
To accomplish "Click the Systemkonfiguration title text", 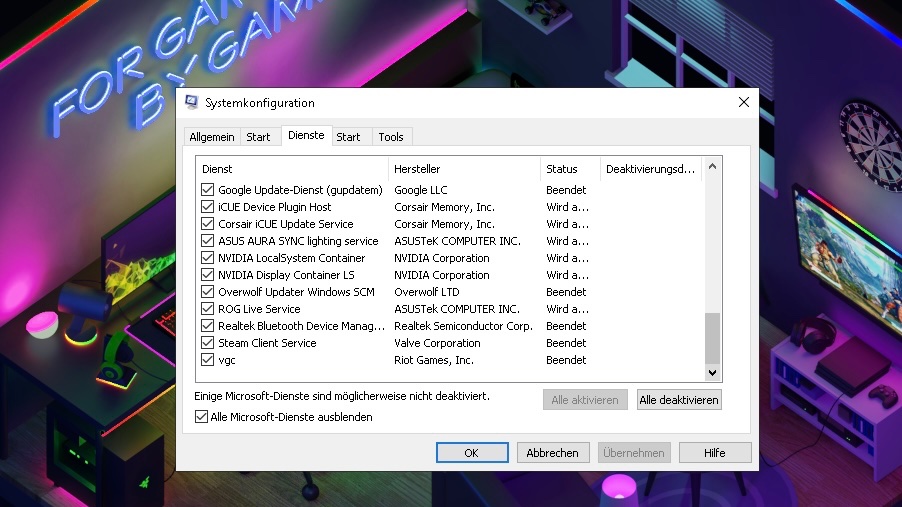I will click(259, 102).
